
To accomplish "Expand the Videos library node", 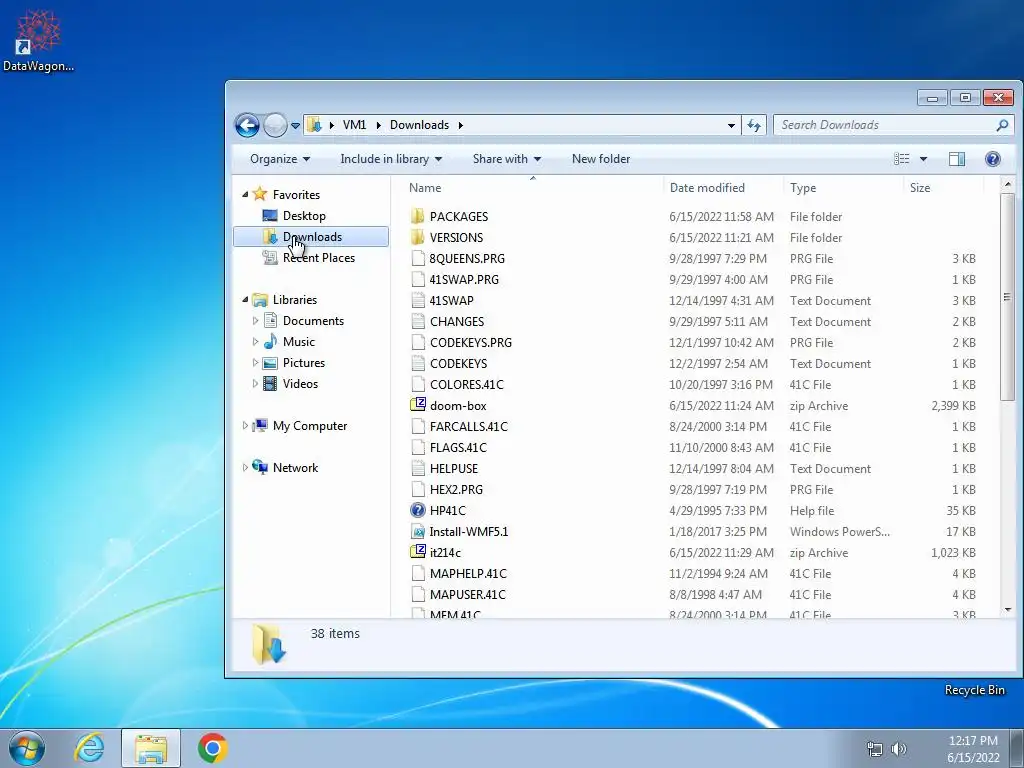I will (255, 383).
